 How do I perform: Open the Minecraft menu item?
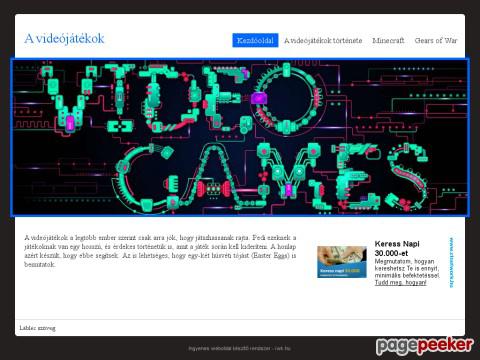388,40
